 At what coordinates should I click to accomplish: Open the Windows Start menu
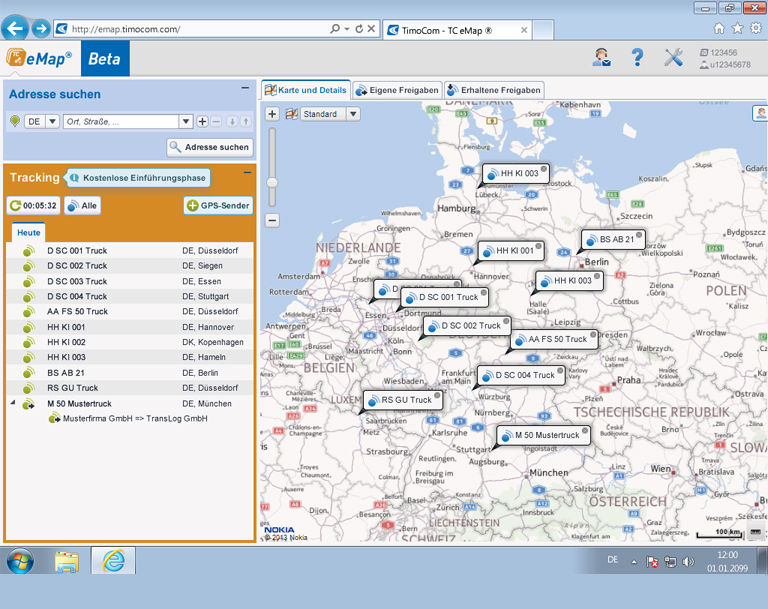[20, 560]
